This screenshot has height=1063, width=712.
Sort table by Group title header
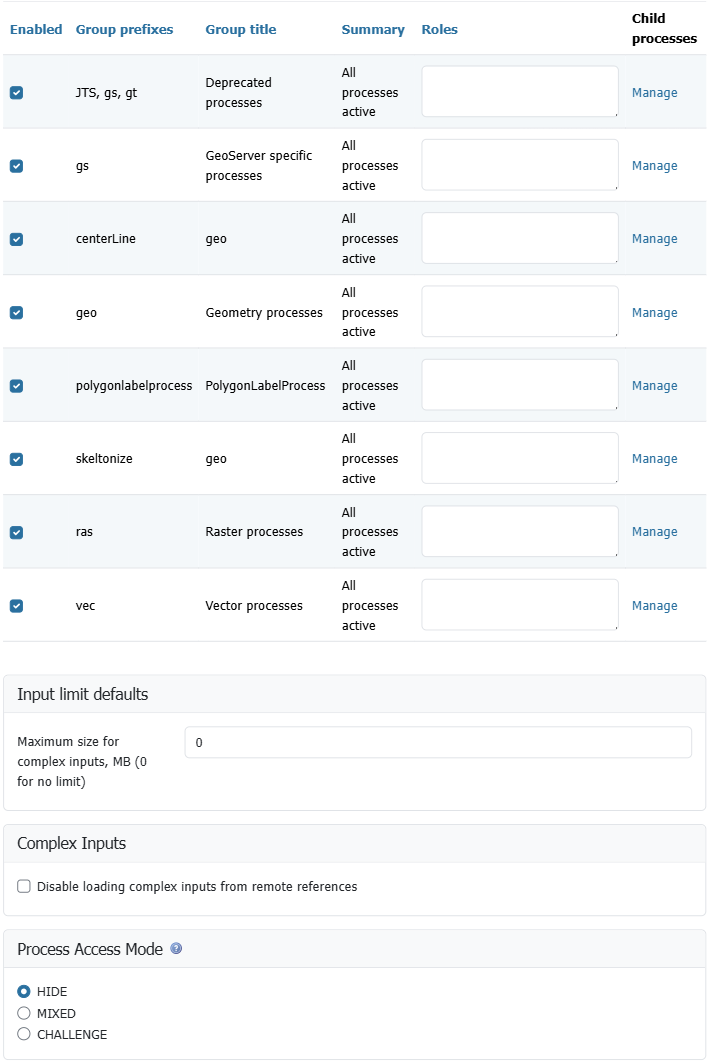(241, 30)
